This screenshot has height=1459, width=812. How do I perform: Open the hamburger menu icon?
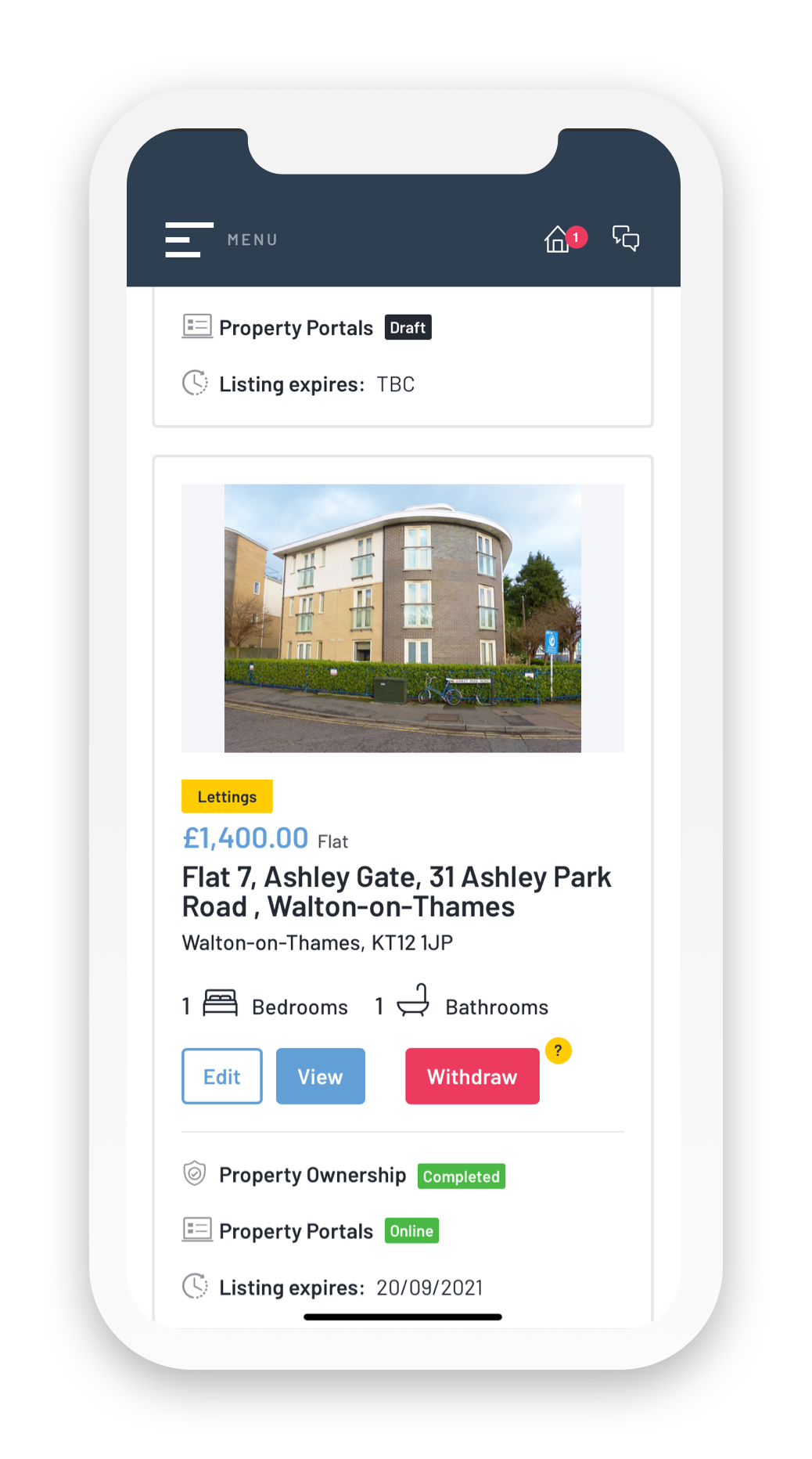pyautogui.click(x=189, y=240)
